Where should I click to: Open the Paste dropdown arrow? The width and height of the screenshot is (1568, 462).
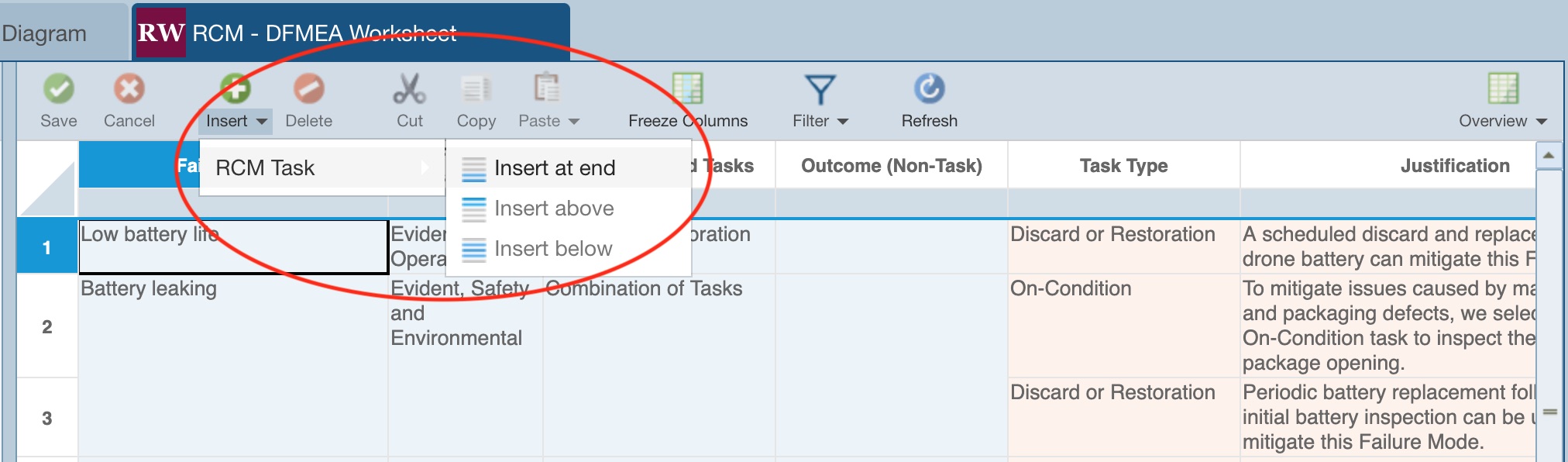[x=574, y=122]
